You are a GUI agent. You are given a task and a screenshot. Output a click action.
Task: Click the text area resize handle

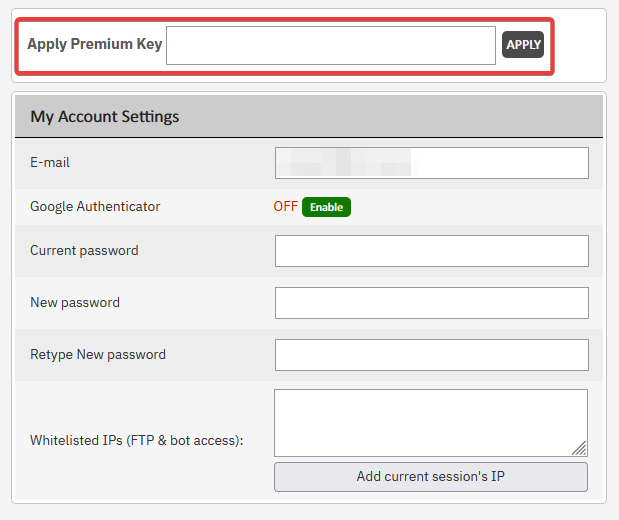tap(580, 449)
